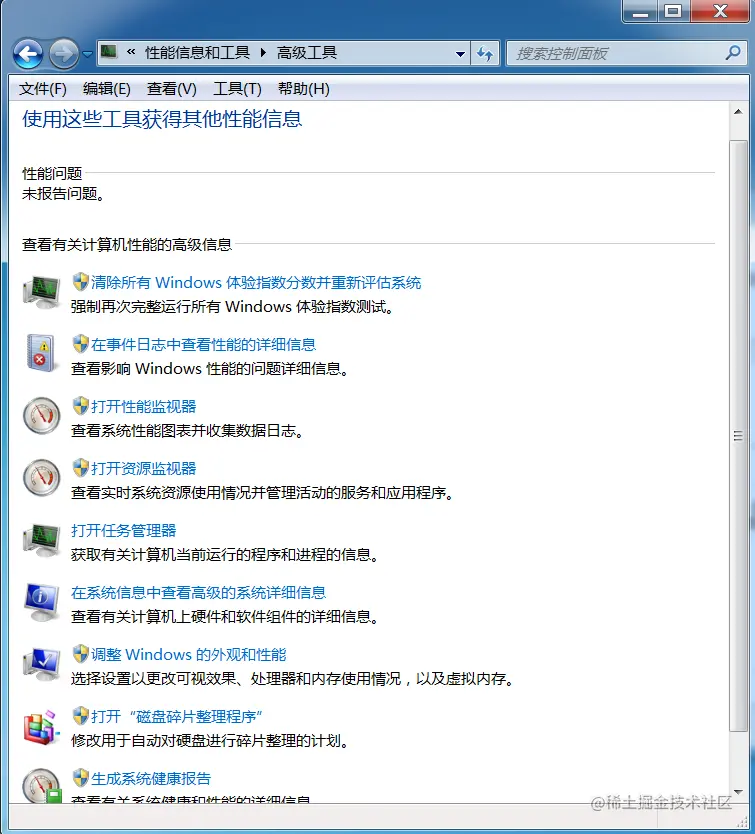Click the control panel icon in address bar
Screen dimensions: 755x834
109,52
